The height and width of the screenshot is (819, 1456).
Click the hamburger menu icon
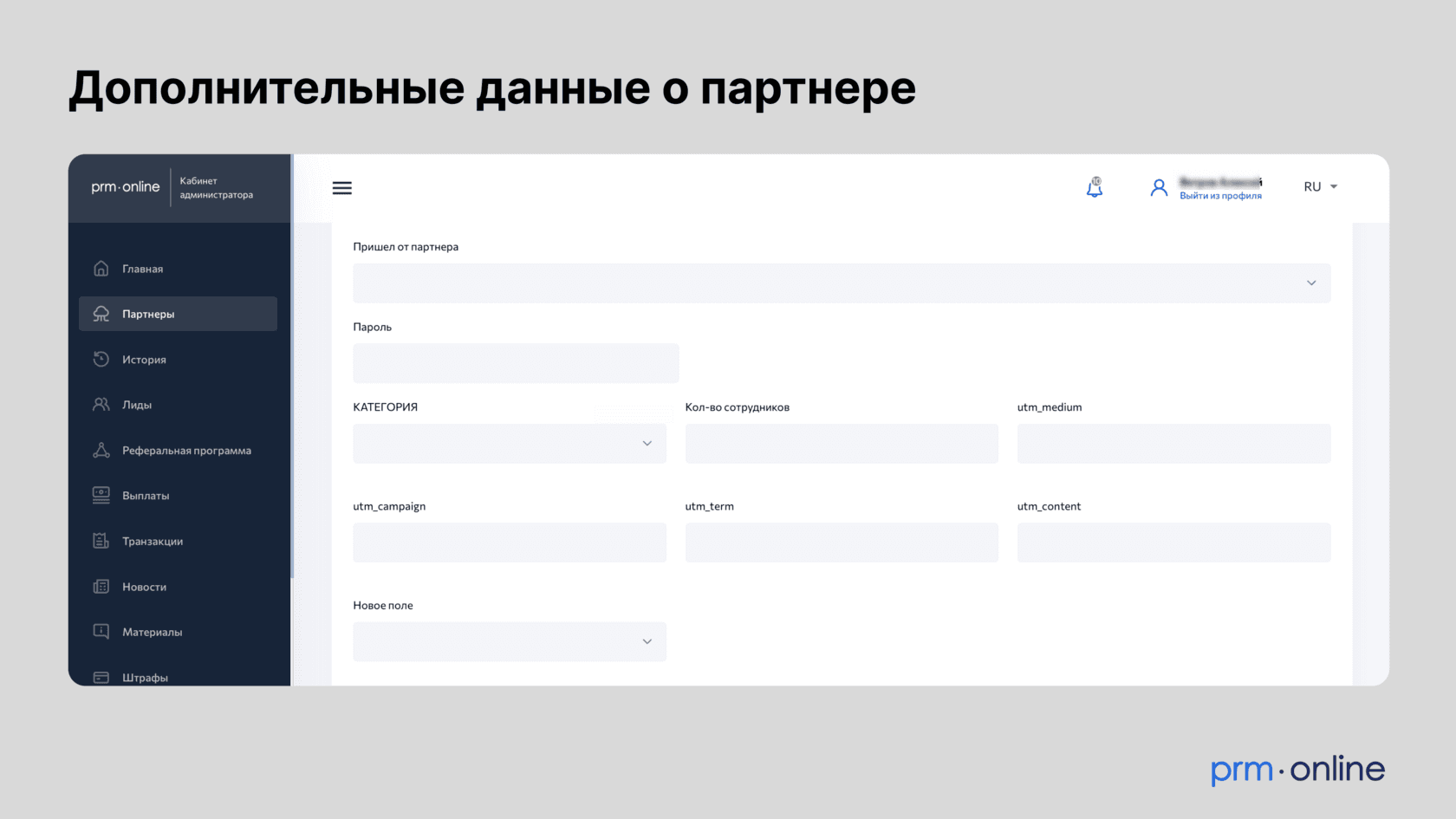(x=342, y=188)
